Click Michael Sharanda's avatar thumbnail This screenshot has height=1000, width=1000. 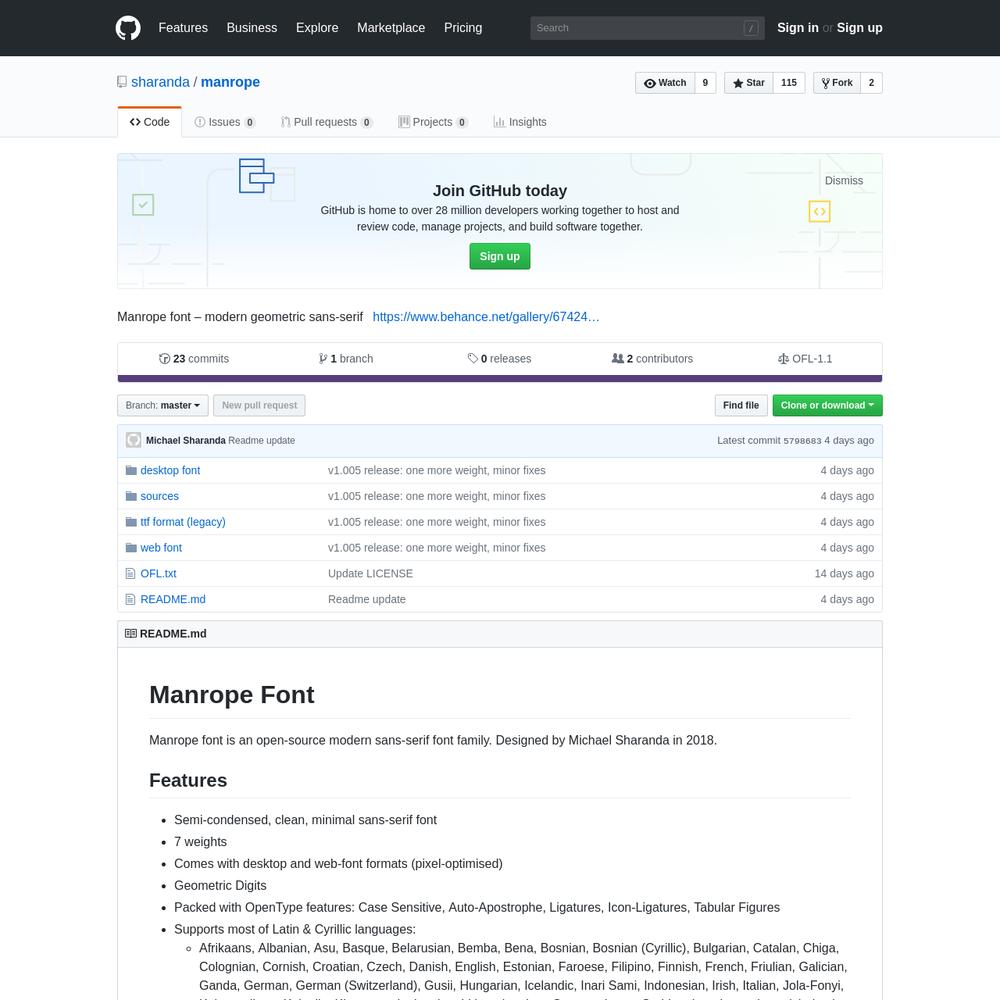[x=133, y=441]
